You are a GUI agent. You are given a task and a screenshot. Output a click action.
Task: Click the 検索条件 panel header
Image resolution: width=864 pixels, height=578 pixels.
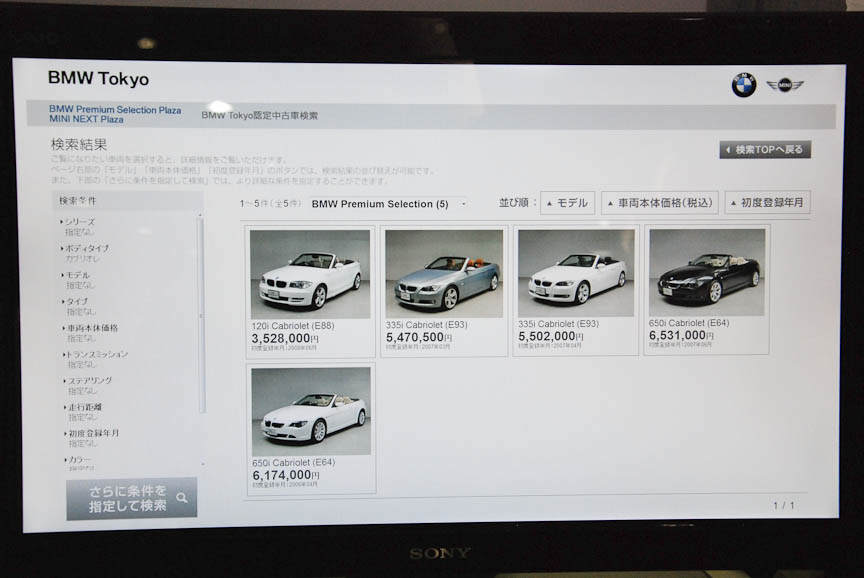128,201
